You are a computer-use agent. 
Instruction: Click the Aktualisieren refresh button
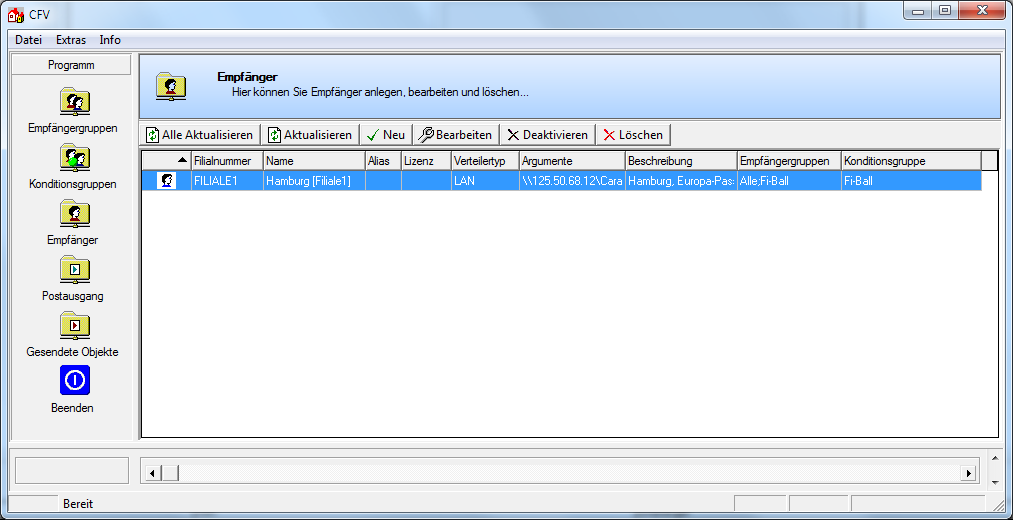click(x=311, y=135)
